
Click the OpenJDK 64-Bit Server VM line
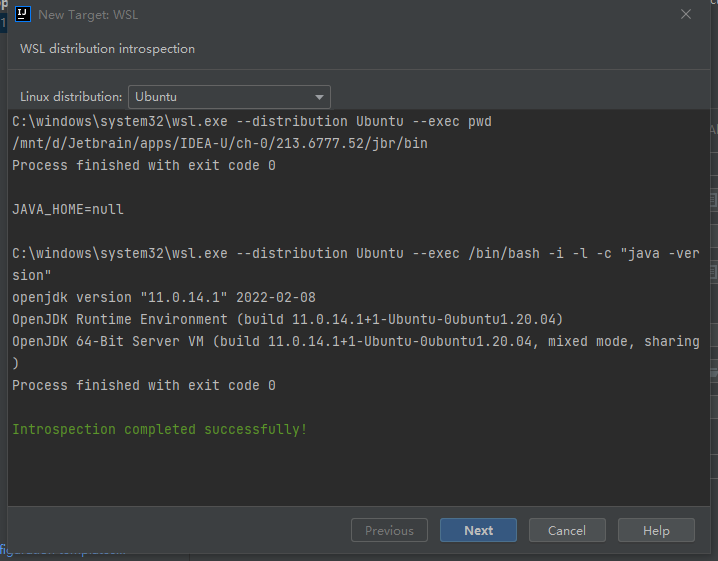(355, 342)
